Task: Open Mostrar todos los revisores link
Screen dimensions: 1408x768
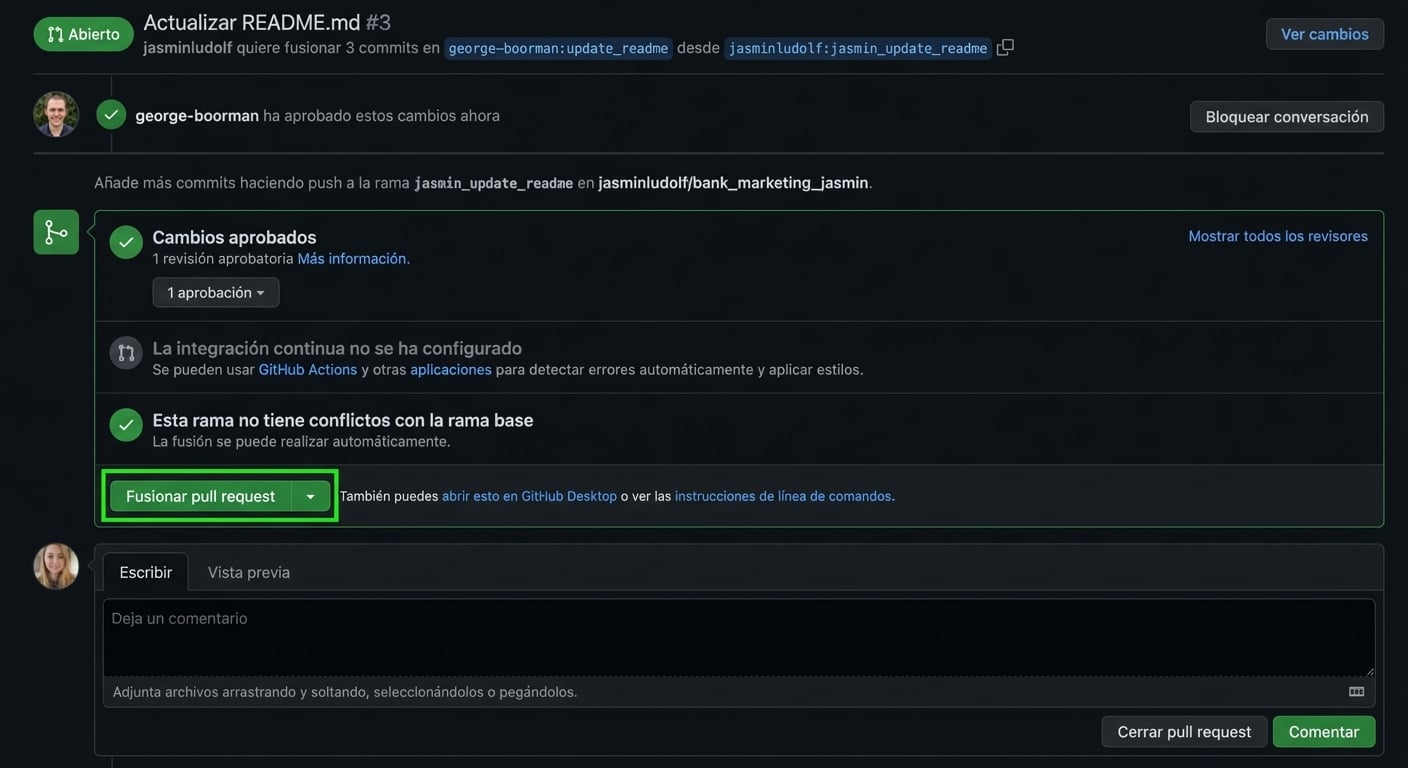Action: (1278, 236)
